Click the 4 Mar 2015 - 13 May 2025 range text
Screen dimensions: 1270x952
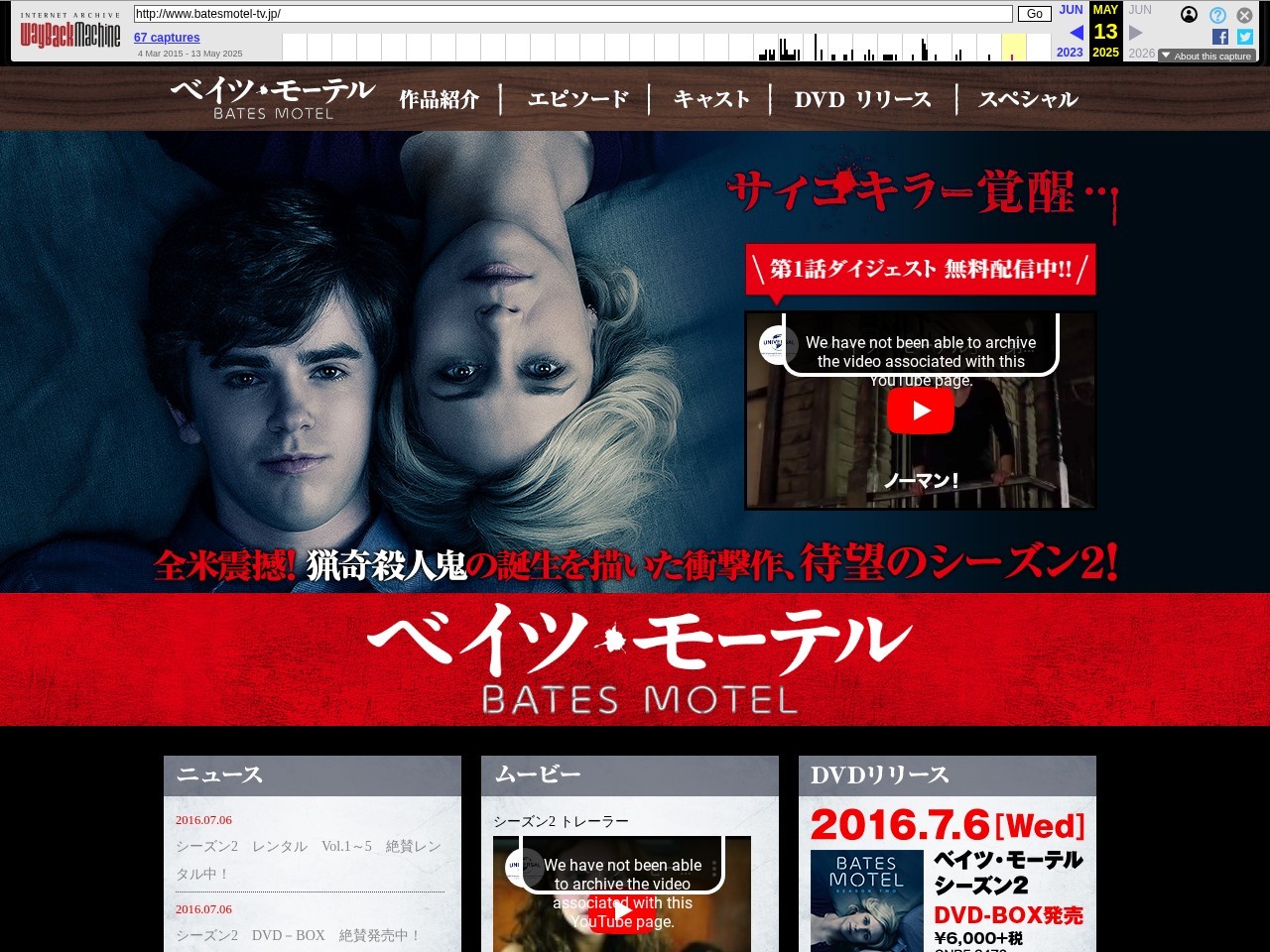click(x=190, y=54)
